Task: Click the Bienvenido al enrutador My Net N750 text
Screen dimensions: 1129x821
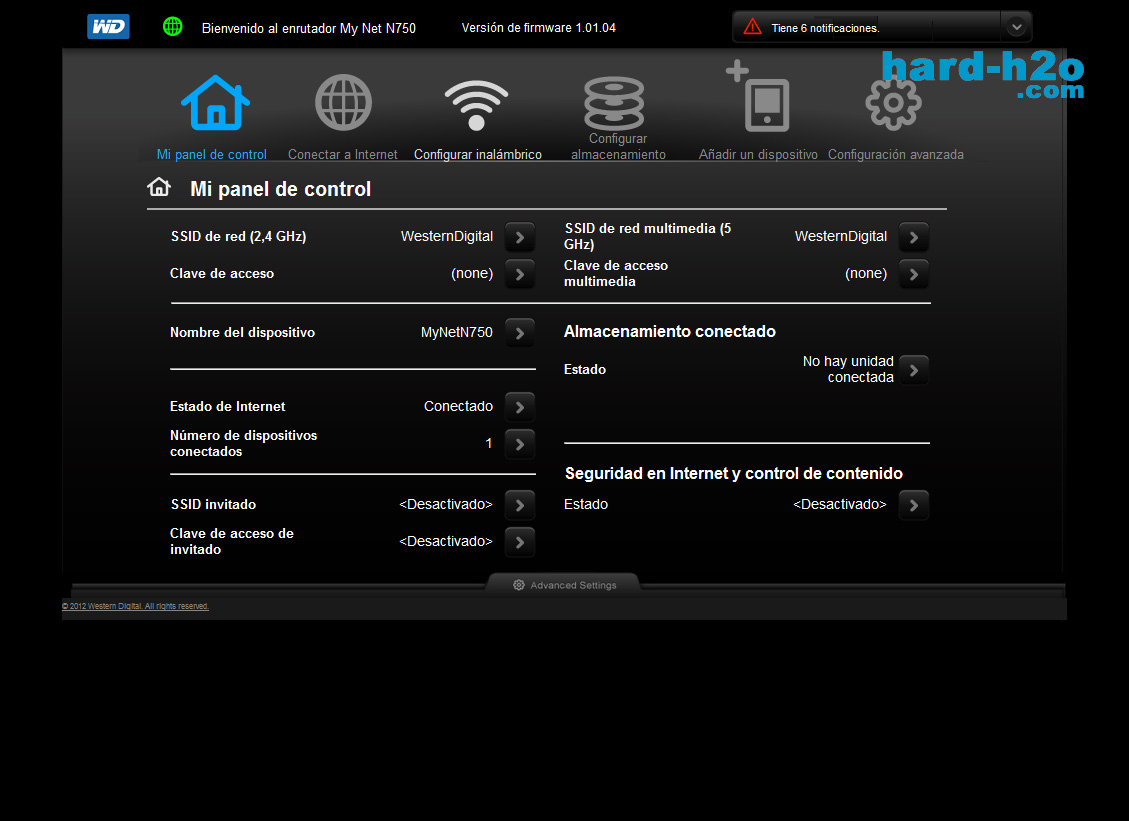Action: 309,28
